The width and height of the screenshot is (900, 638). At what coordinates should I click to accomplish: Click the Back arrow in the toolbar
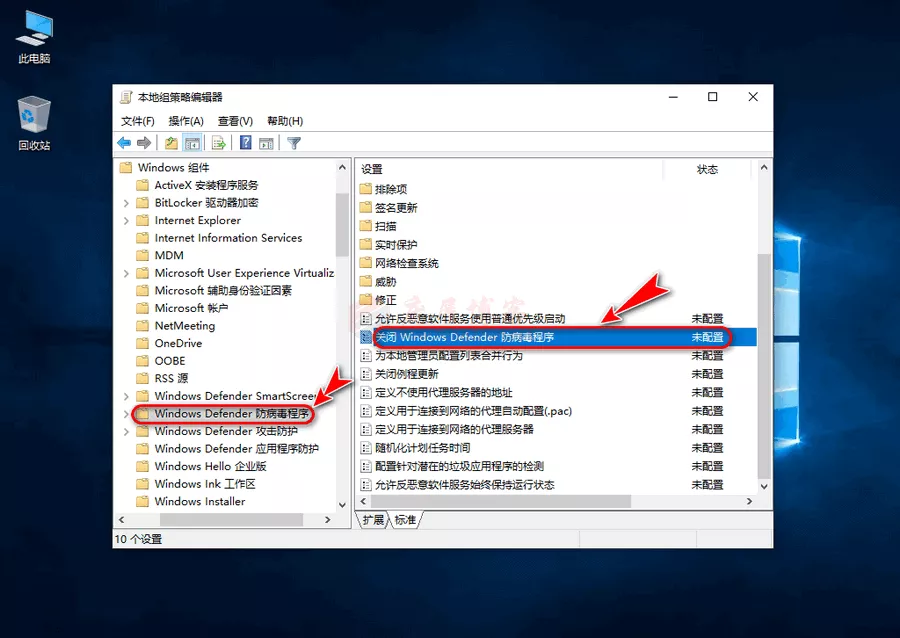tap(124, 143)
